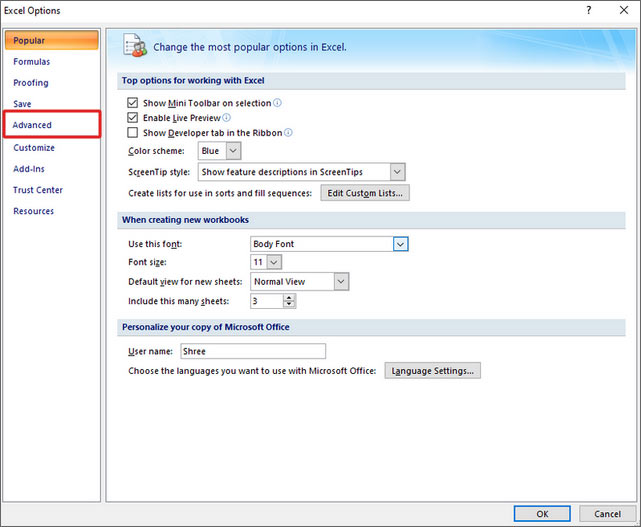The width and height of the screenshot is (641, 527).
Task: Open the Resources category
Action: 34,211
